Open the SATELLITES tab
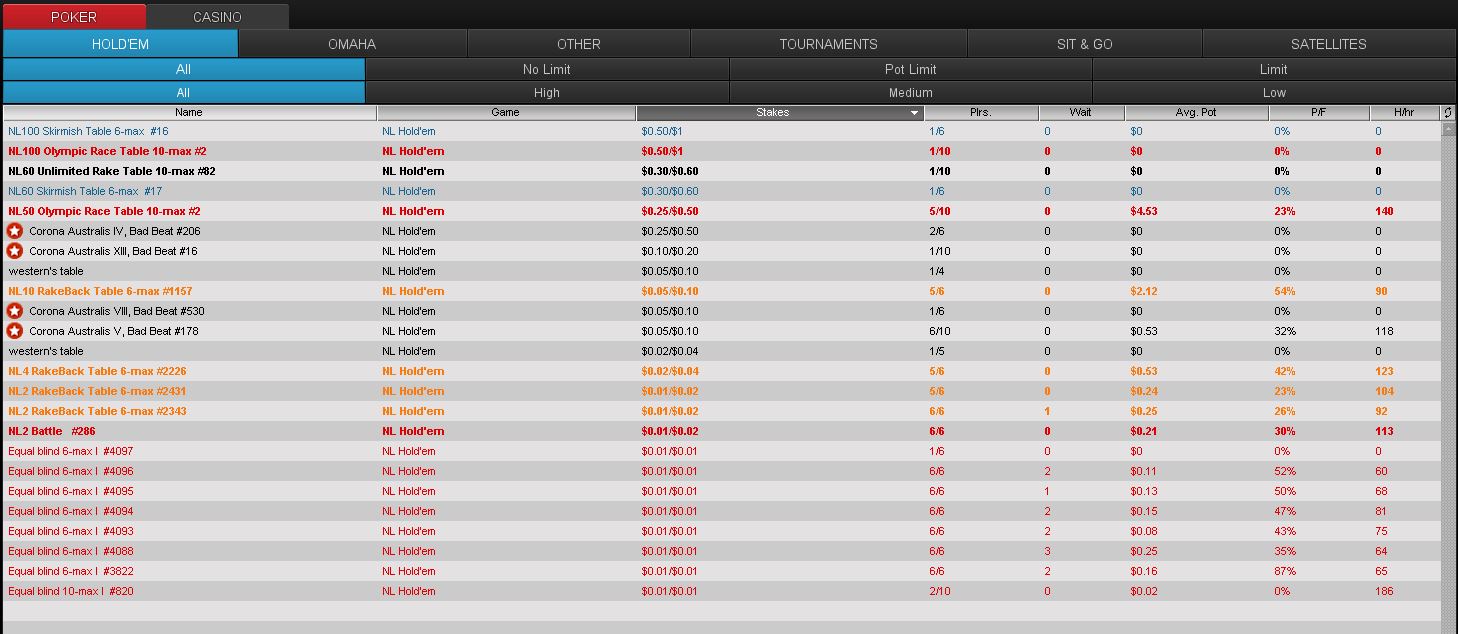This screenshot has height=634, width=1458. click(x=1329, y=44)
